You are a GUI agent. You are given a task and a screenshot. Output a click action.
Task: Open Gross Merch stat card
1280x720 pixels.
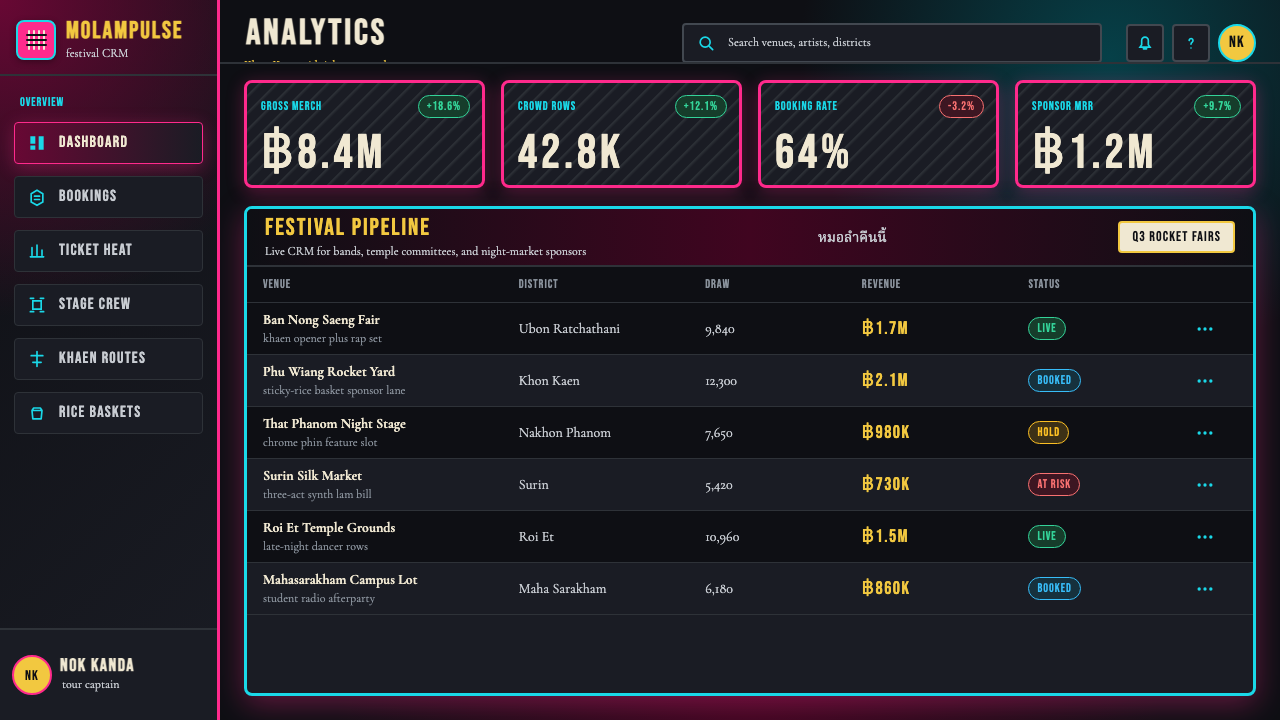click(364, 134)
